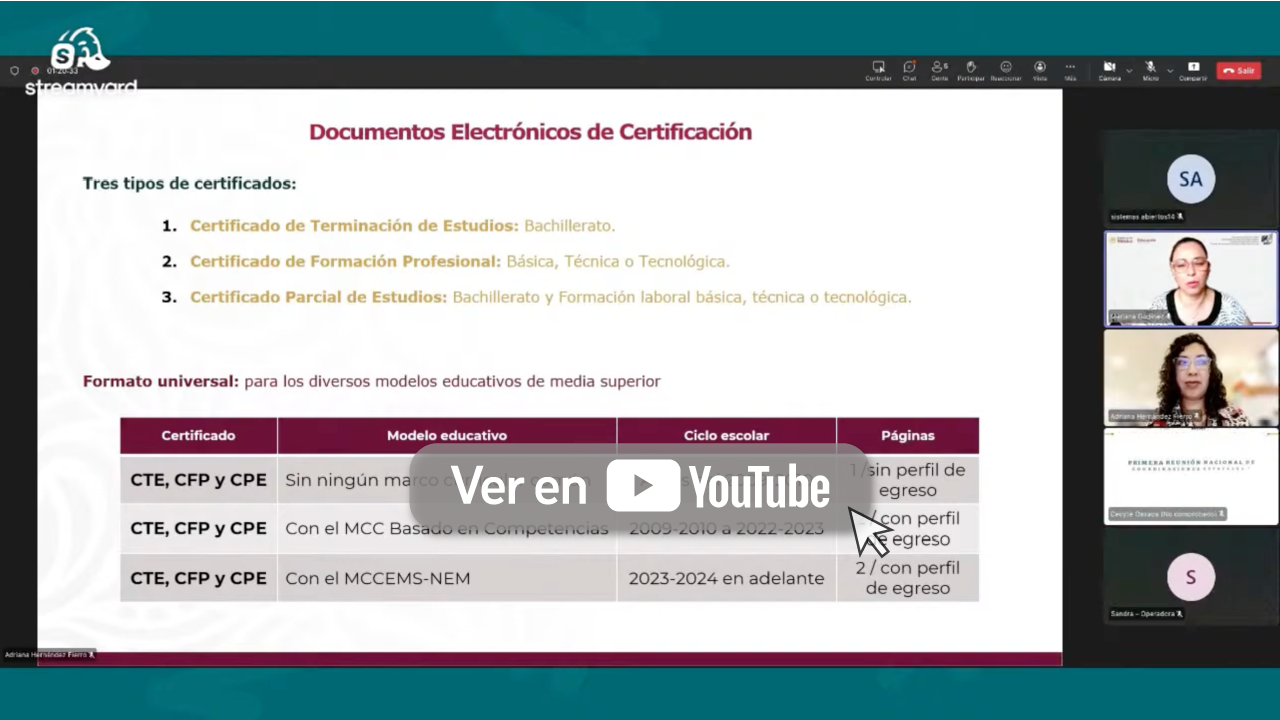Select Adriana Hernández Fierro video tile
This screenshot has width=1280, height=720.
pyautogui.click(x=1191, y=378)
